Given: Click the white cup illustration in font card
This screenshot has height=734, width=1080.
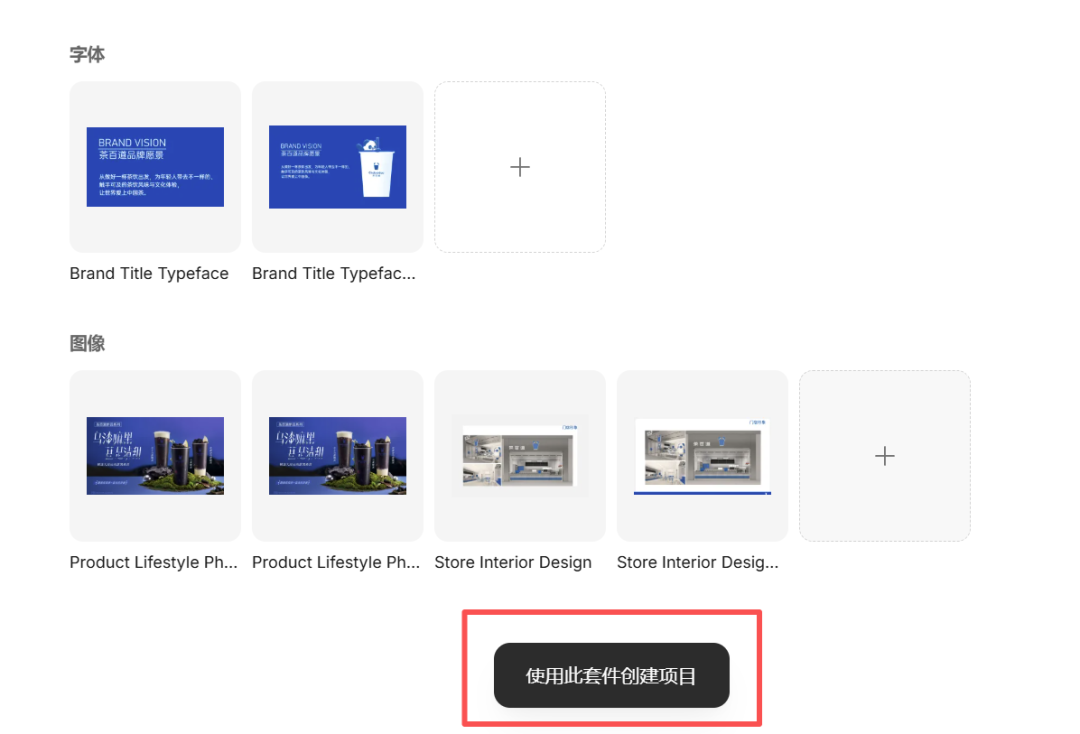Looking at the screenshot, I should point(376,170).
